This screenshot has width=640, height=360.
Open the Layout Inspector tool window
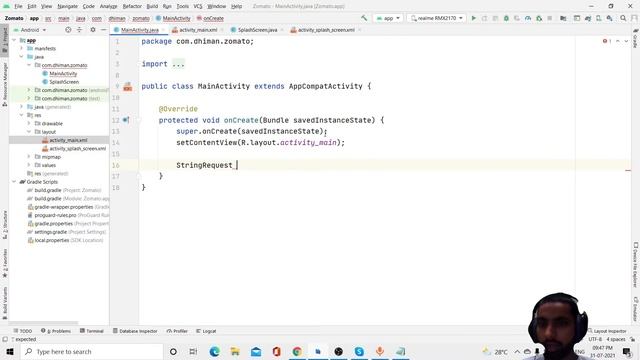607,331
